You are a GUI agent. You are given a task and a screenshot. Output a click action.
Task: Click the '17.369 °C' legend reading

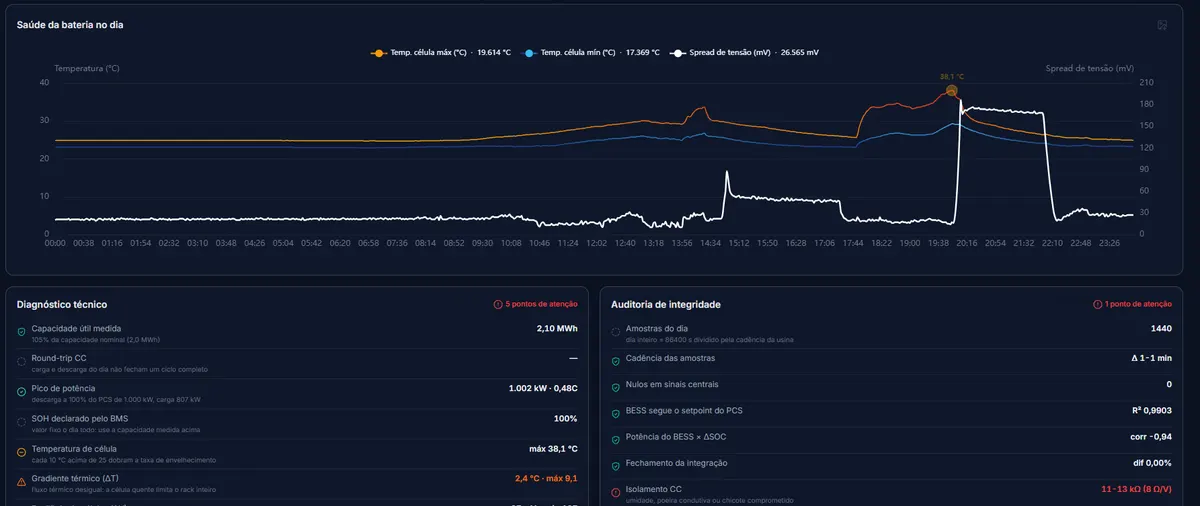point(642,52)
